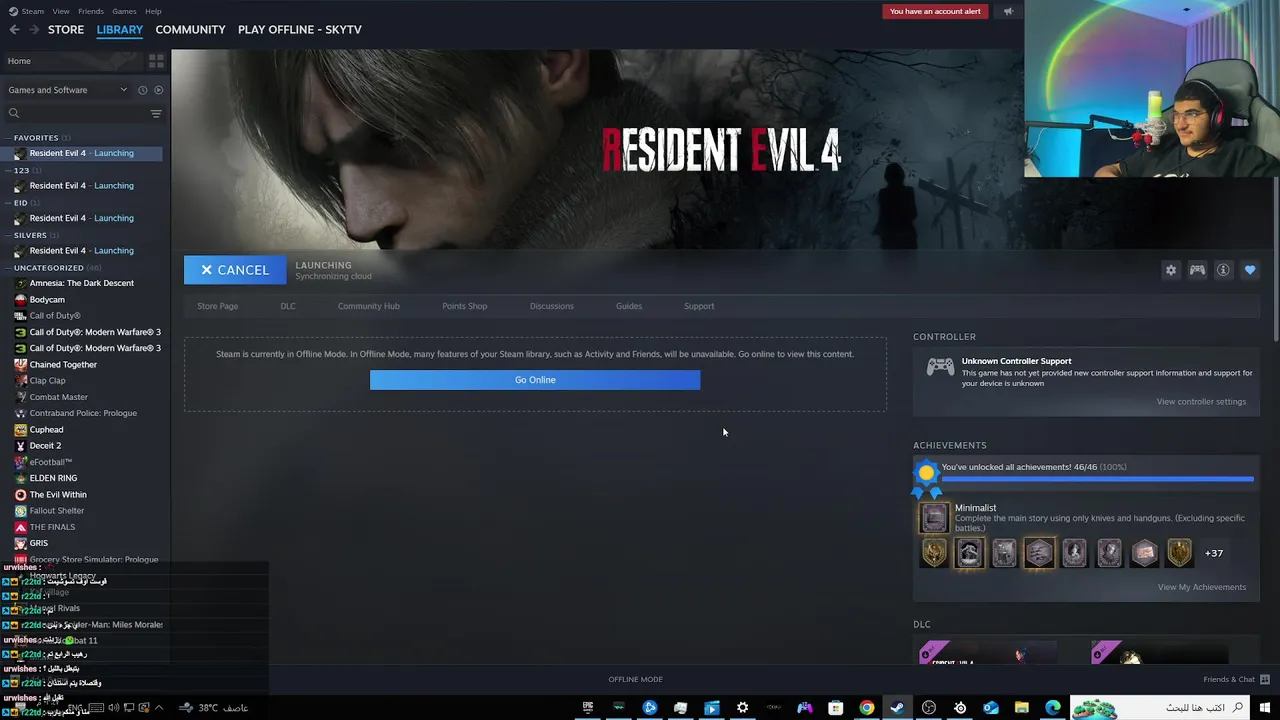Open the Windows Start button
Image resolution: width=1280 pixels, height=720 pixels.
(x=1265, y=708)
